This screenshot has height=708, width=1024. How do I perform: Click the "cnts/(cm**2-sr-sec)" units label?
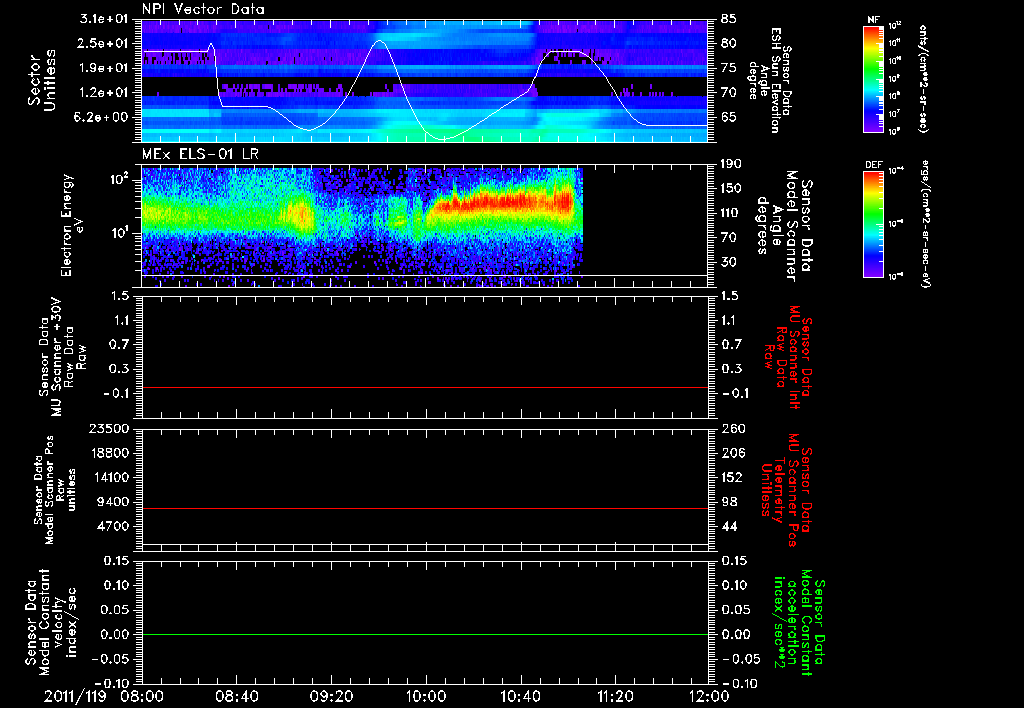click(x=923, y=79)
